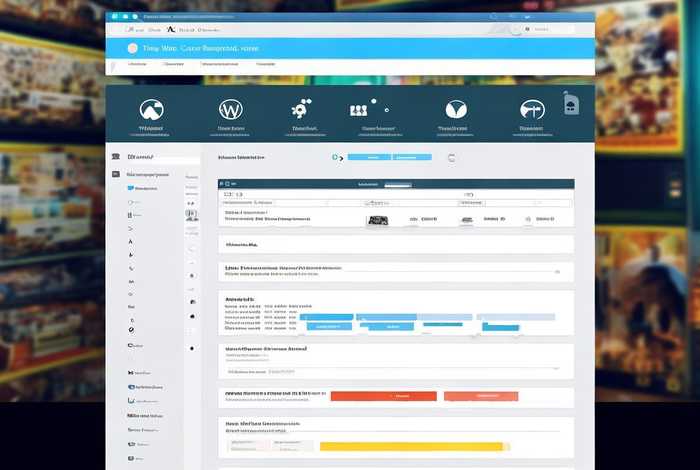Viewport: 700px width, 470px height.
Task: Click the white circle in the blue banner
Action: click(133, 47)
